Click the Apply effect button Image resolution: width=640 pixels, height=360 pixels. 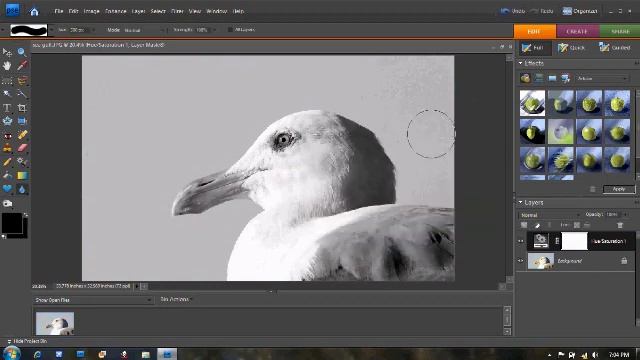pyautogui.click(x=619, y=189)
